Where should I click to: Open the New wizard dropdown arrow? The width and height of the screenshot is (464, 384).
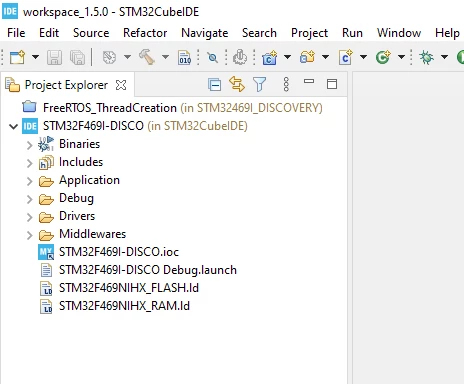point(35,57)
